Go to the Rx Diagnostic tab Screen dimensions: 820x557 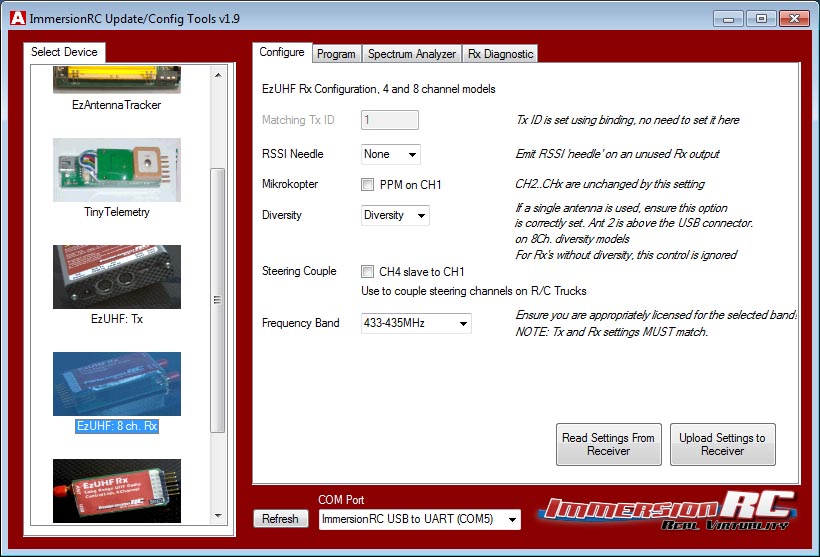pos(500,54)
